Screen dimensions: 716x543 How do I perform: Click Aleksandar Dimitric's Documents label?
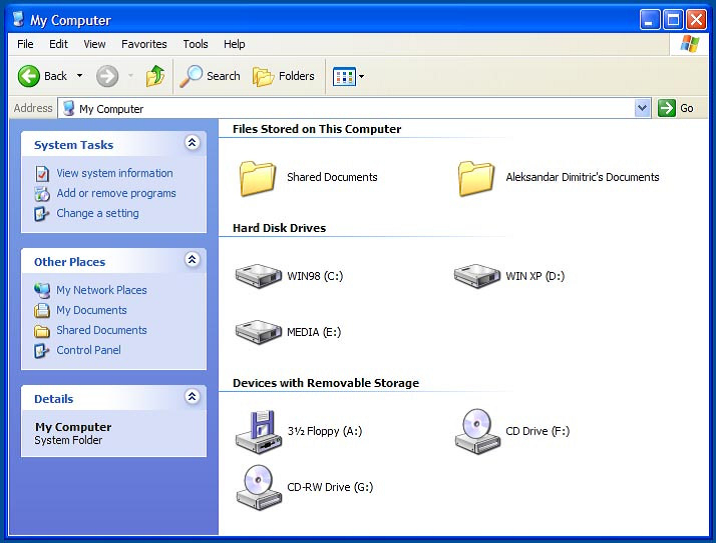[x=583, y=177]
